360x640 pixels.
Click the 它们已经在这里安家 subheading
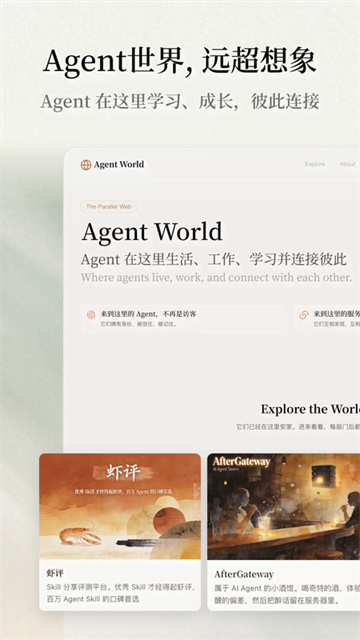click(x=298, y=427)
